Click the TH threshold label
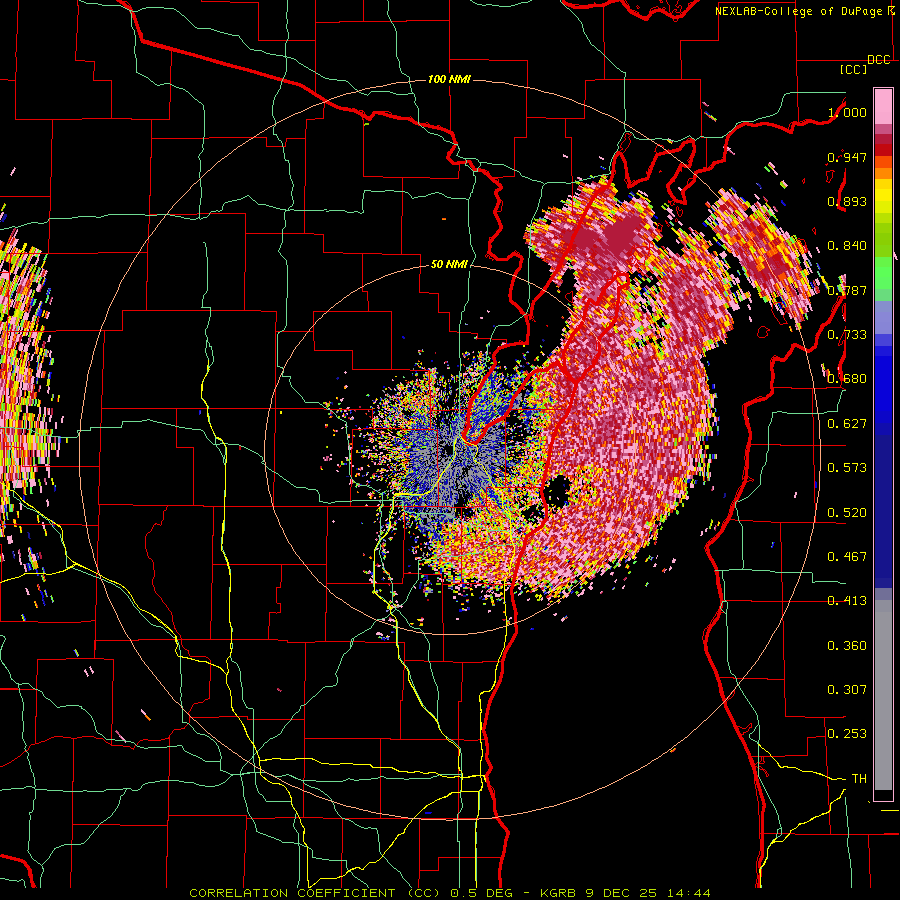The image size is (900, 900). 859,779
